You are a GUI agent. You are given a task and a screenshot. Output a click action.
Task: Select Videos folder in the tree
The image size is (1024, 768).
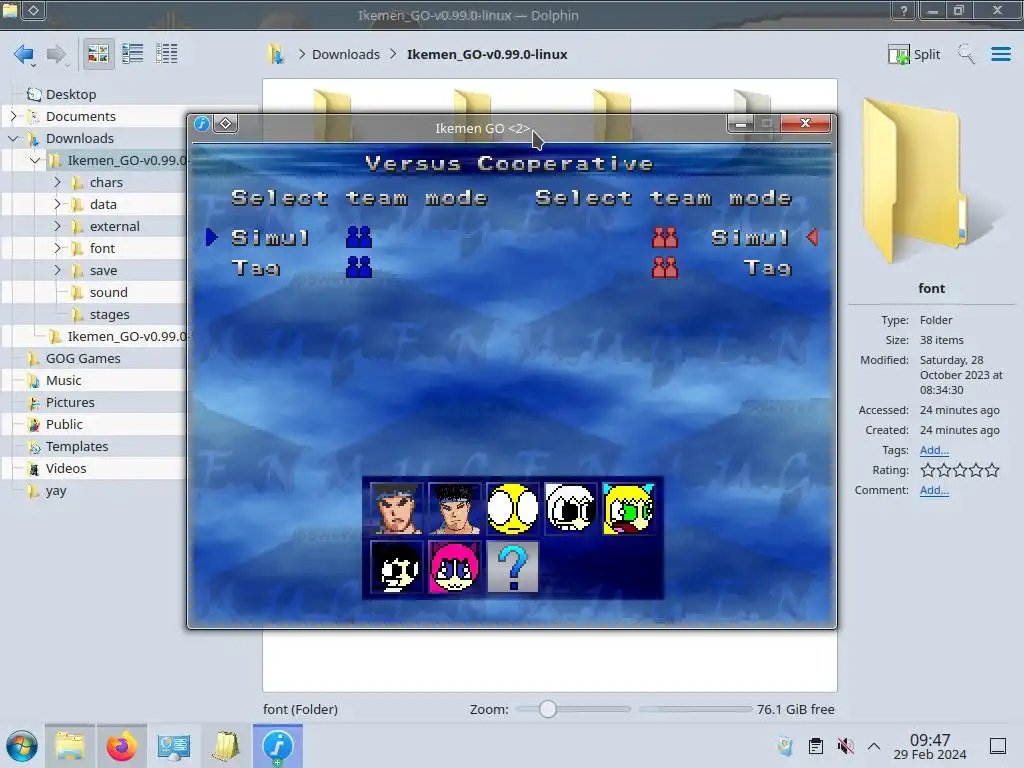pos(65,468)
